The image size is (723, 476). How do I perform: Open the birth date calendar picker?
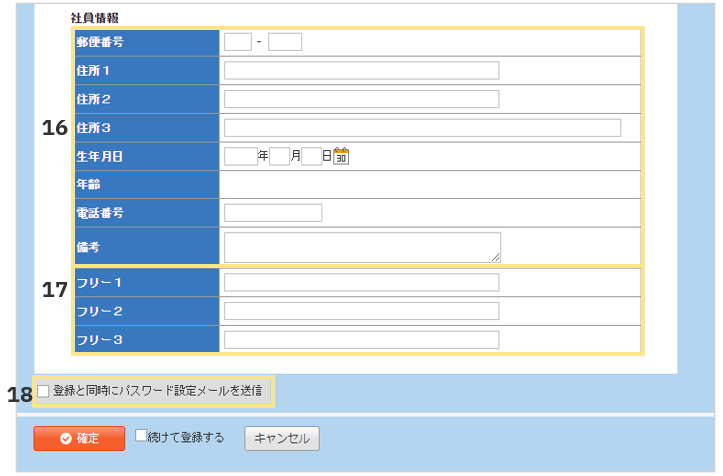tap(341, 156)
